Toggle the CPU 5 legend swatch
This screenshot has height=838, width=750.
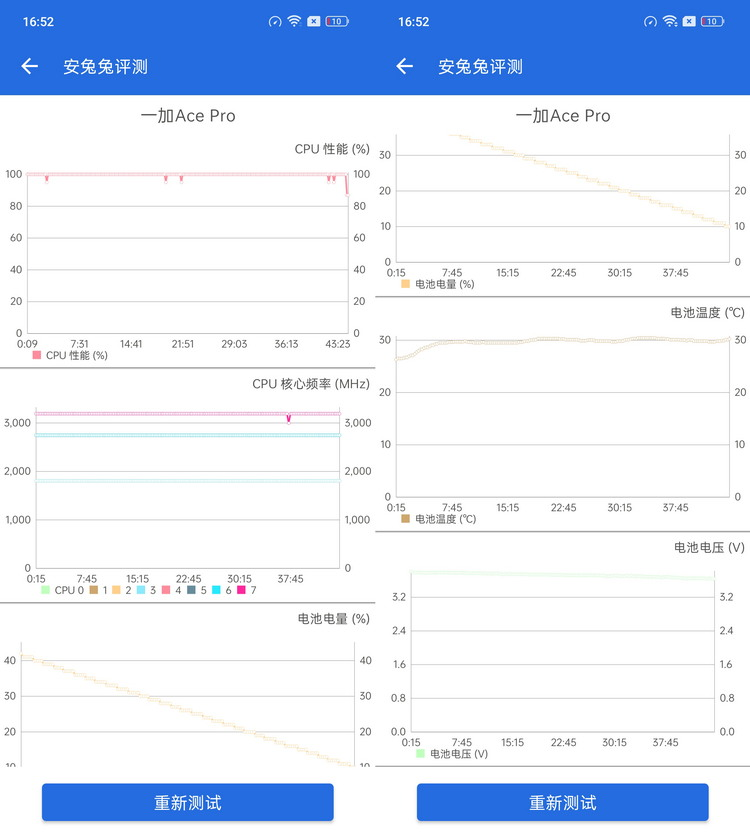[191, 590]
